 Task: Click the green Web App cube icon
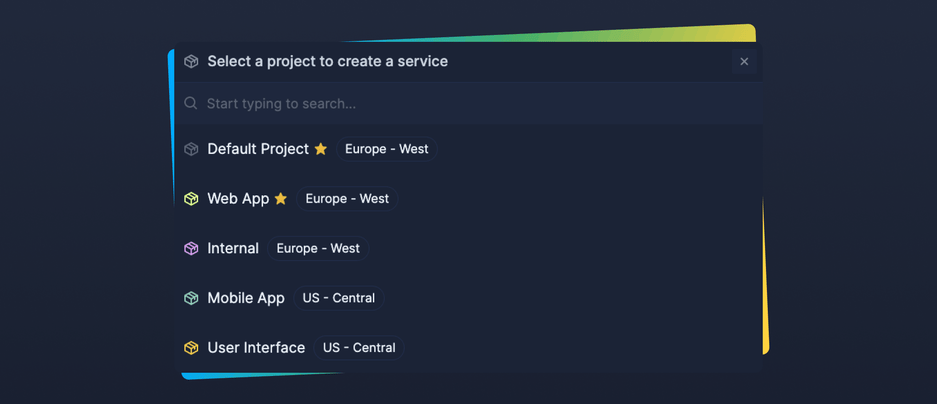point(191,198)
